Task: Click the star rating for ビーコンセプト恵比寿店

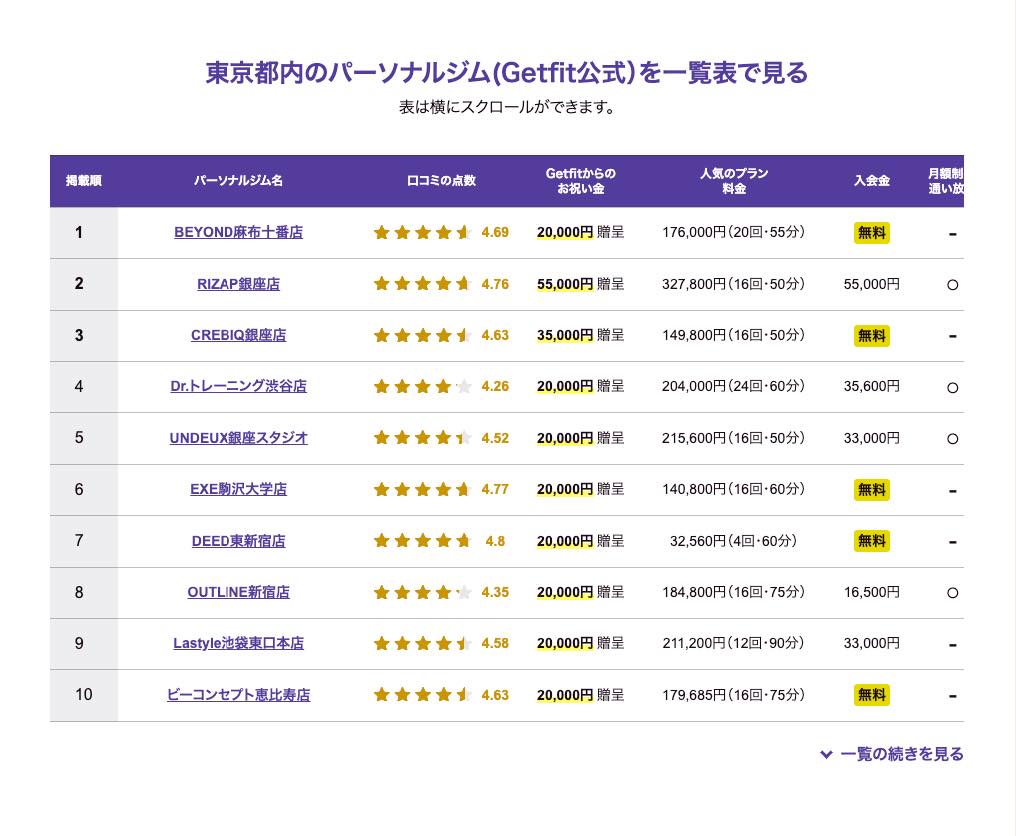Action: click(x=422, y=695)
